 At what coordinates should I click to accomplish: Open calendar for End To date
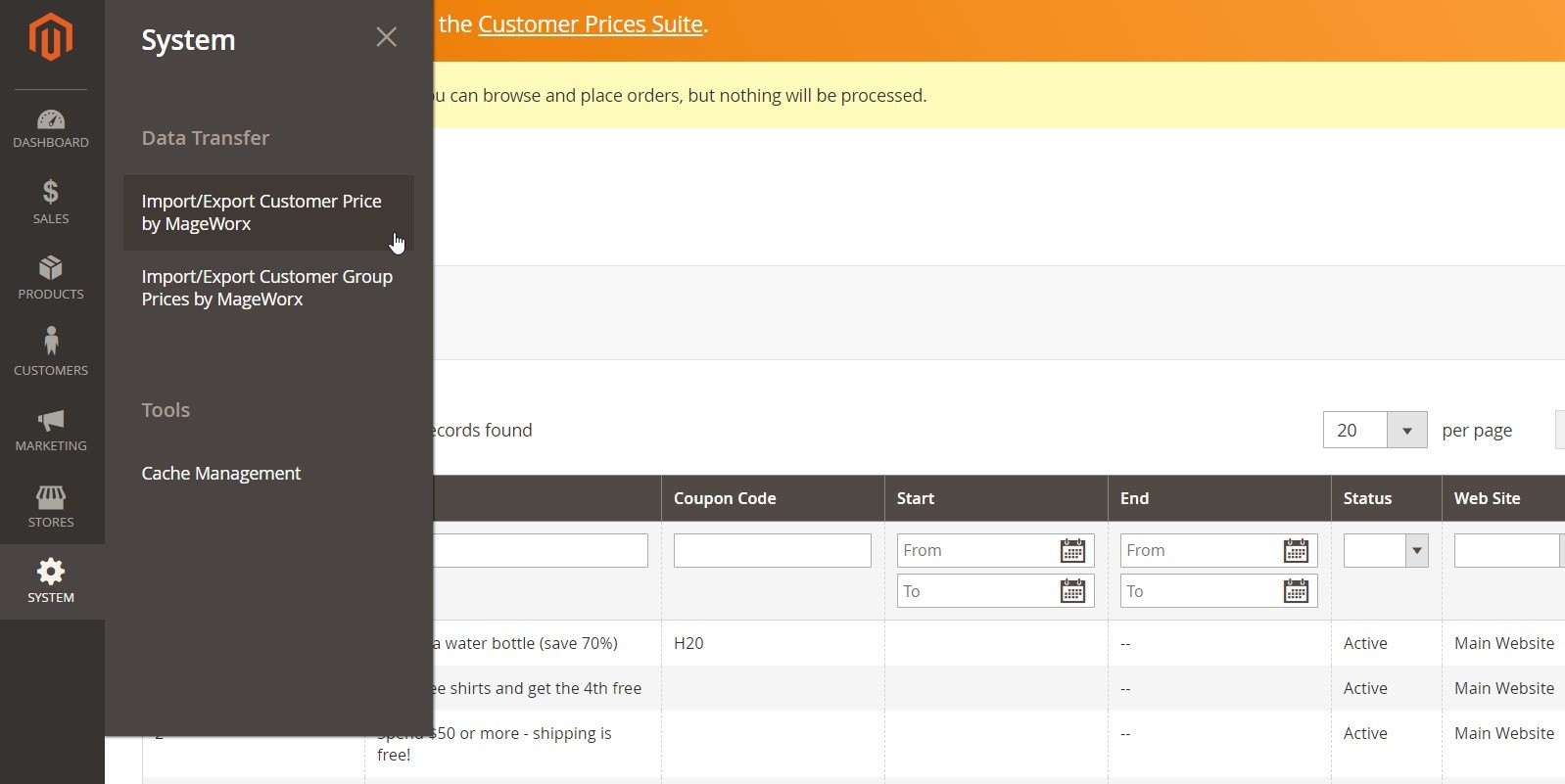(x=1297, y=591)
